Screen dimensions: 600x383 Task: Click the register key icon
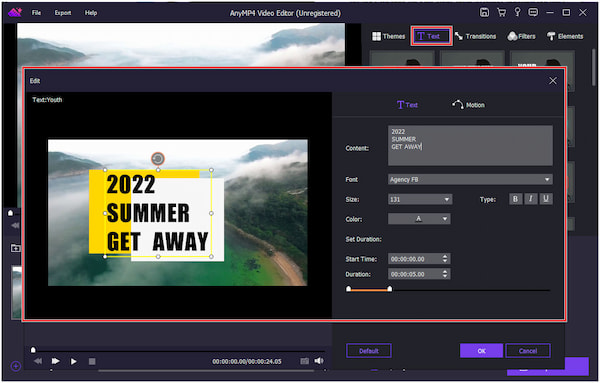pos(517,12)
